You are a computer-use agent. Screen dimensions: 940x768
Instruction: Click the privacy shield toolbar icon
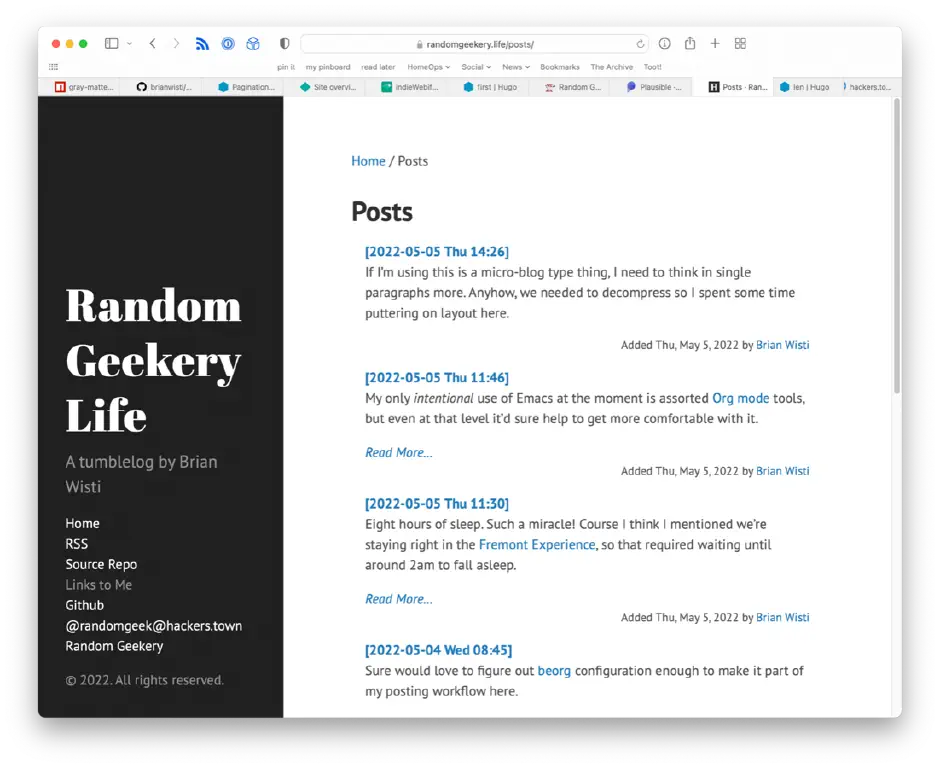[284, 43]
